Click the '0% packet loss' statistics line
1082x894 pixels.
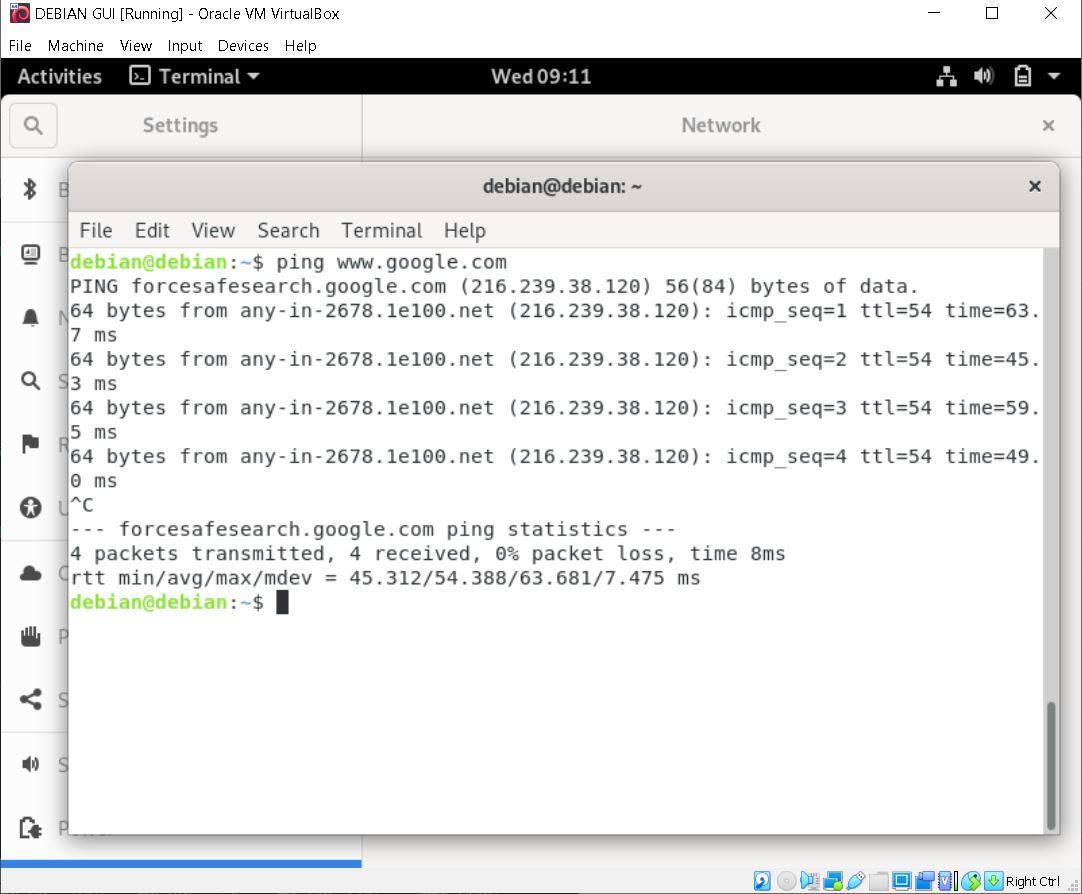tap(428, 553)
